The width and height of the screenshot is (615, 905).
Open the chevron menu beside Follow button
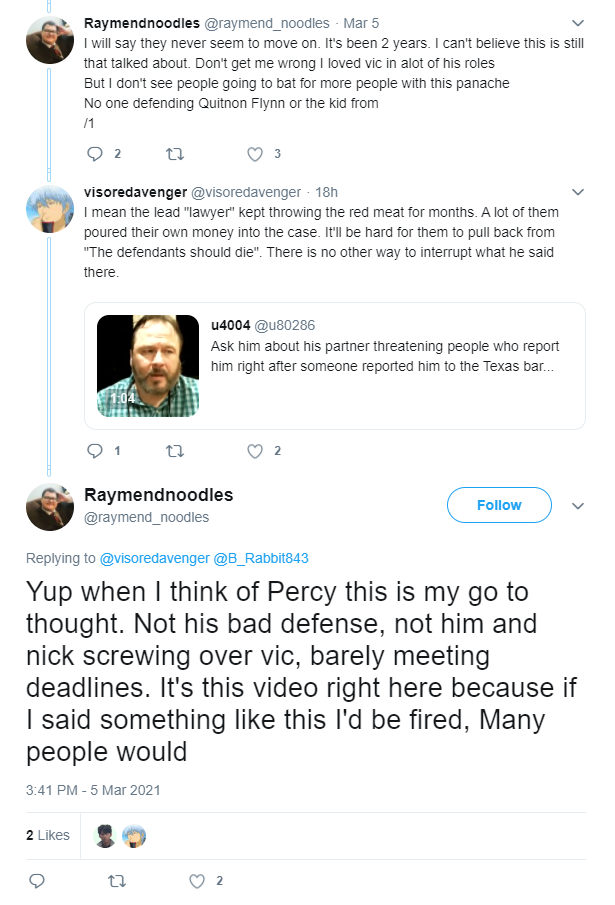click(578, 506)
